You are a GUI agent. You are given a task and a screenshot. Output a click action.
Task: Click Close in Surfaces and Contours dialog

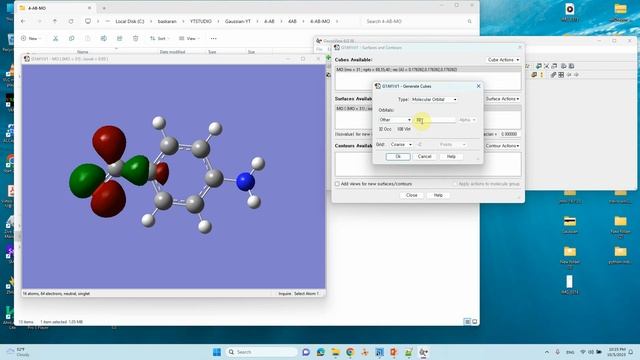[411, 195]
